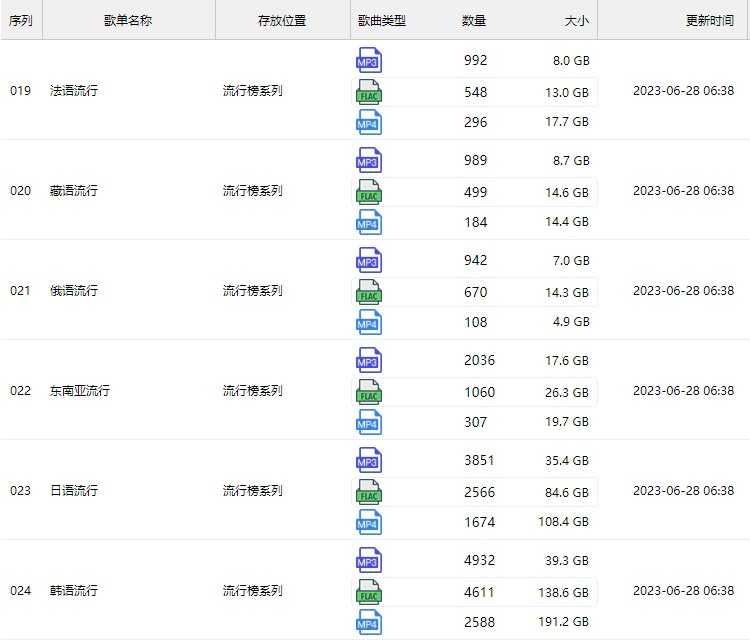Viewport: 750px width, 640px height.
Task: Open the MP4 icon of 俄语流行
Action: point(369,322)
